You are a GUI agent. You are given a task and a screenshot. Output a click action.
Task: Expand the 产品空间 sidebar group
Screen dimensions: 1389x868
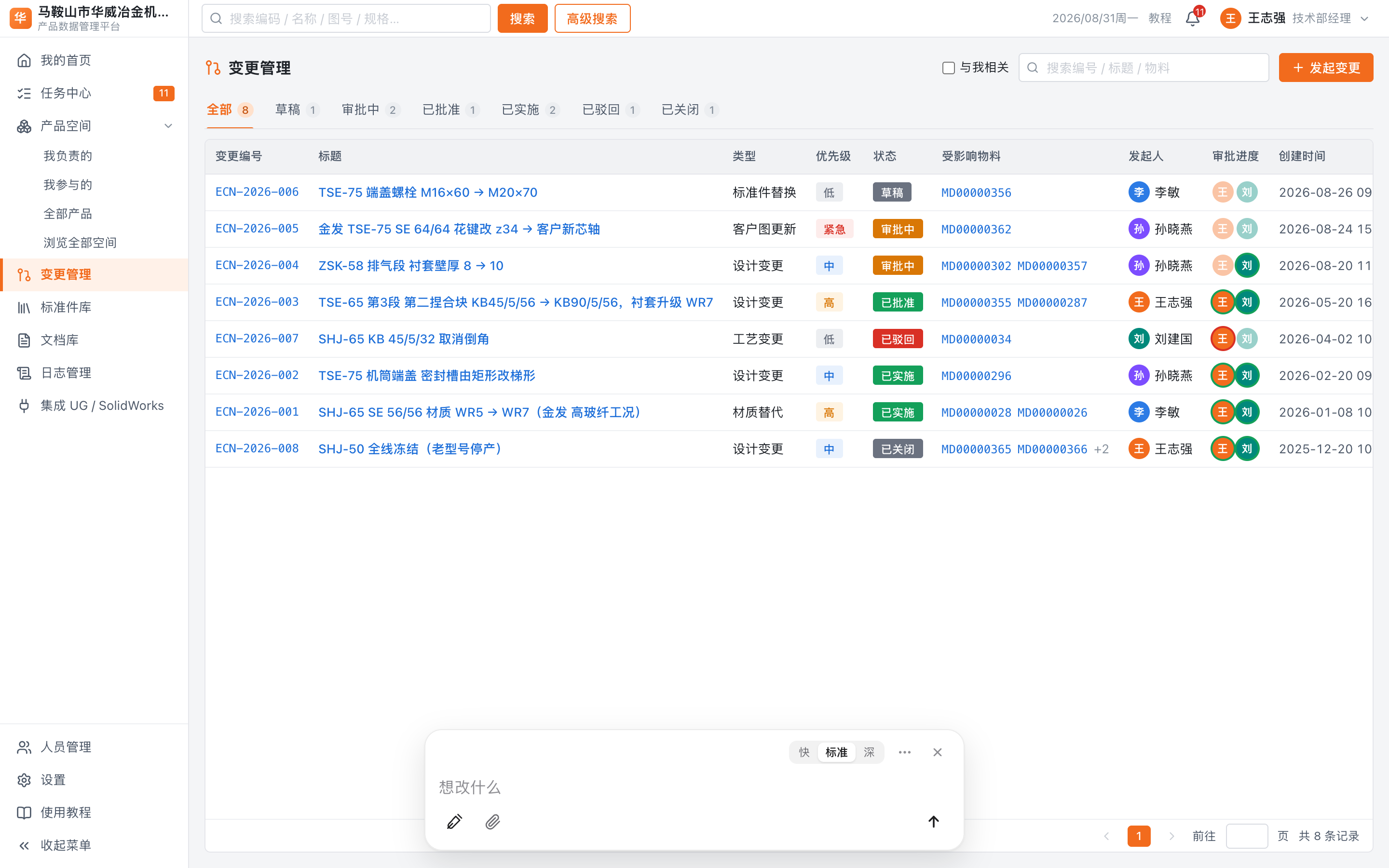[94, 126]
